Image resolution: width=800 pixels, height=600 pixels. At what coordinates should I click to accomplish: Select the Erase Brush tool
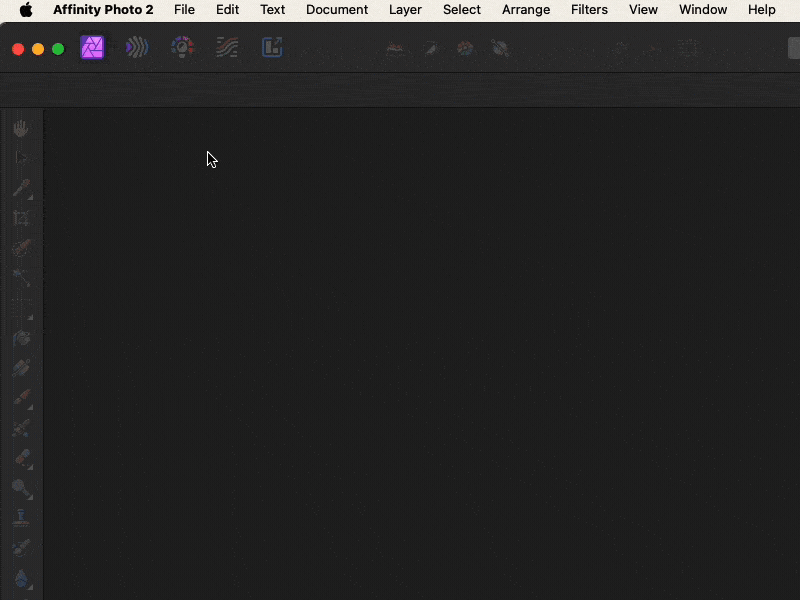[x=21, y=458]
